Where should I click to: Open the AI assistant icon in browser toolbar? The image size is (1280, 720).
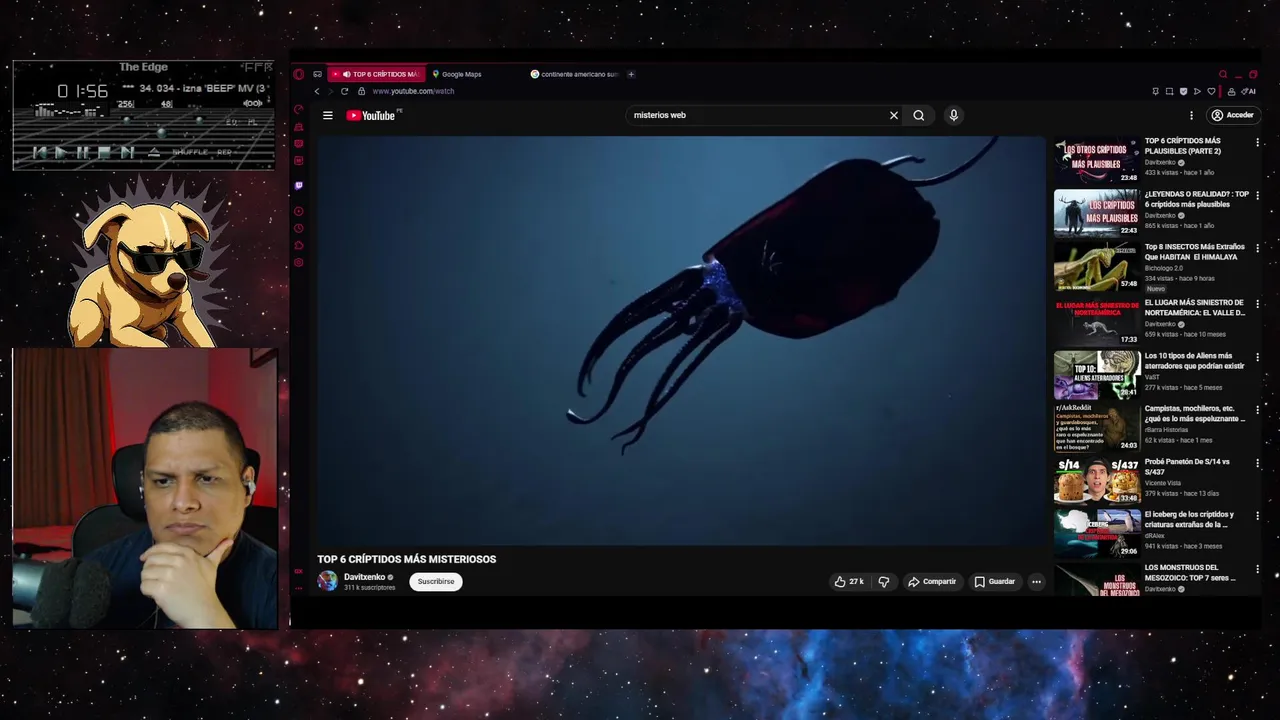pos(1247,91)
